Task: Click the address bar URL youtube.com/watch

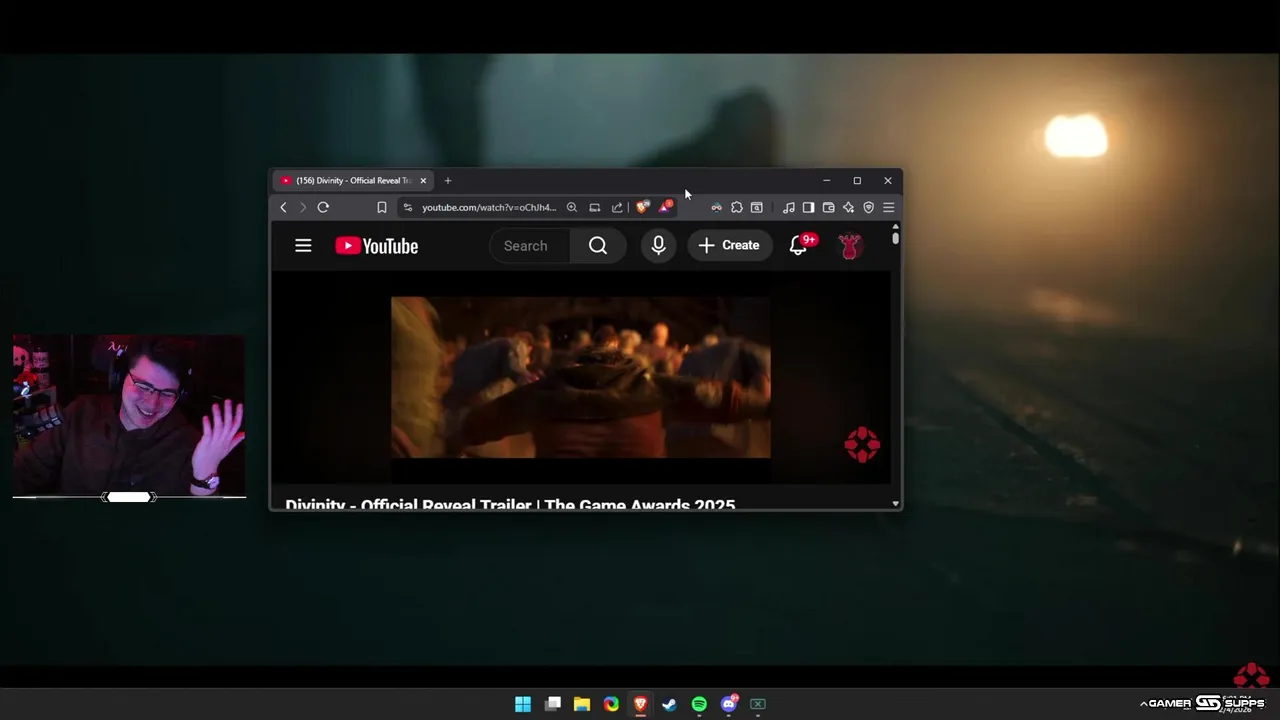Action: (488, 207)
